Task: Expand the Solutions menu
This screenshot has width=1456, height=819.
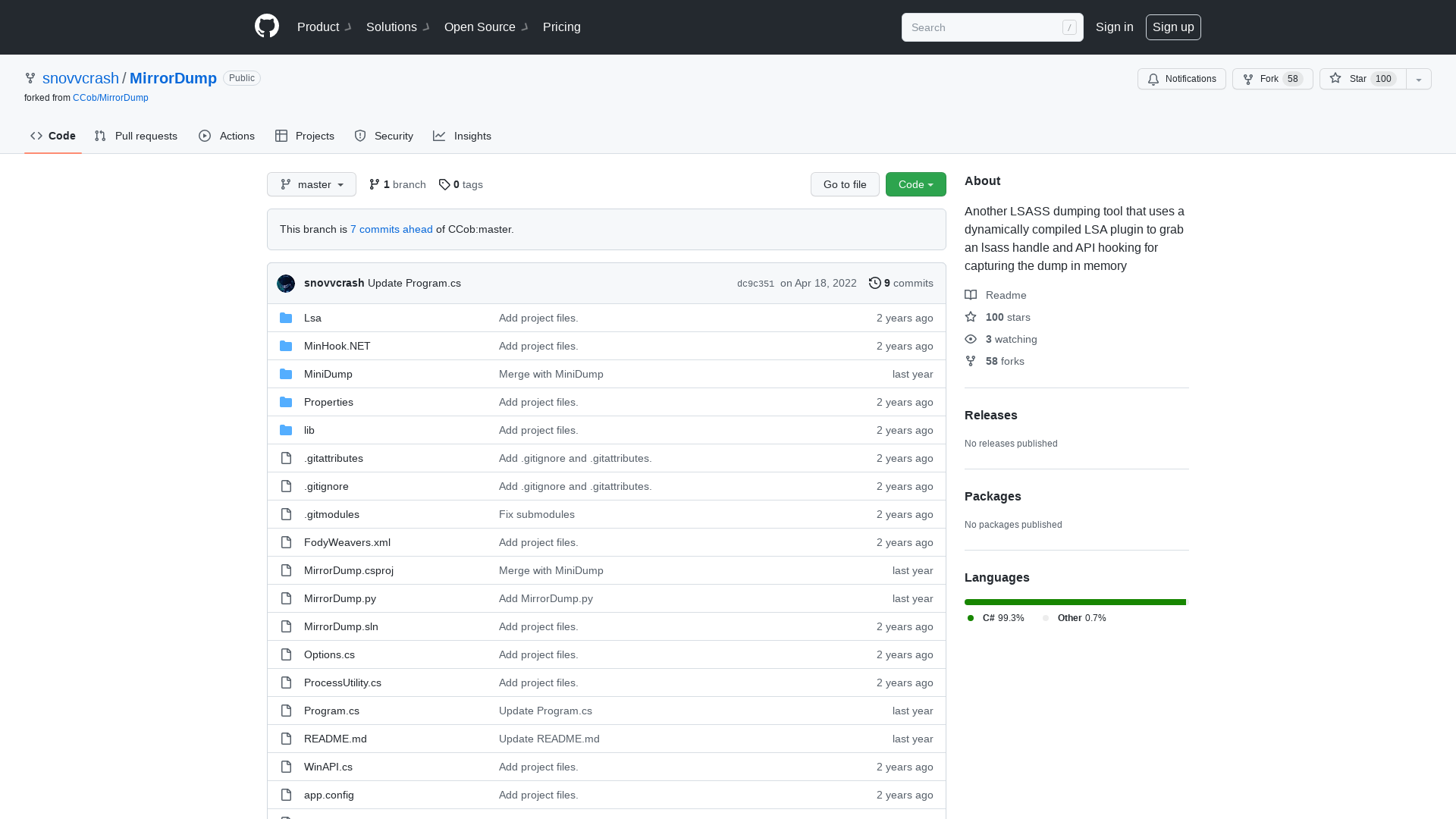Action: click(397, 27)
